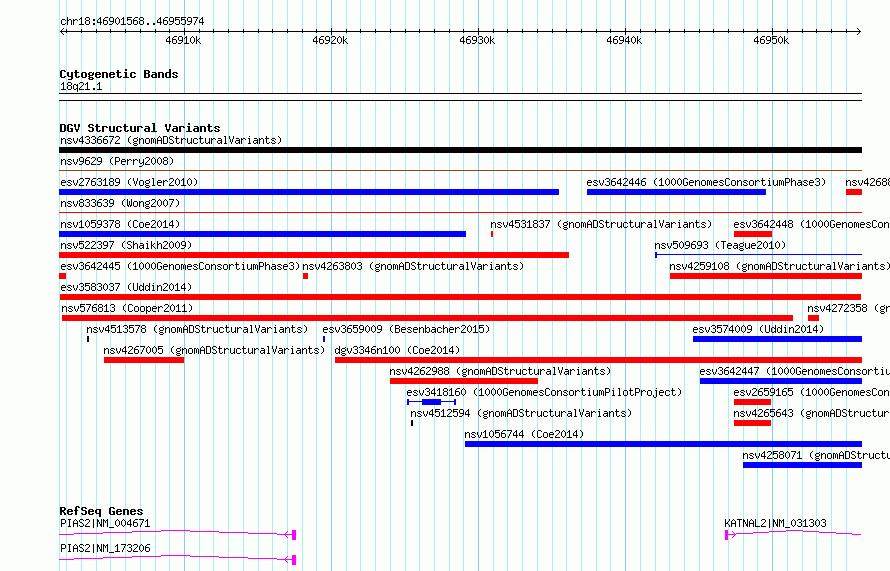Click the 46910k ruler label
Viewport: 890px width, 571px height.
183,40
